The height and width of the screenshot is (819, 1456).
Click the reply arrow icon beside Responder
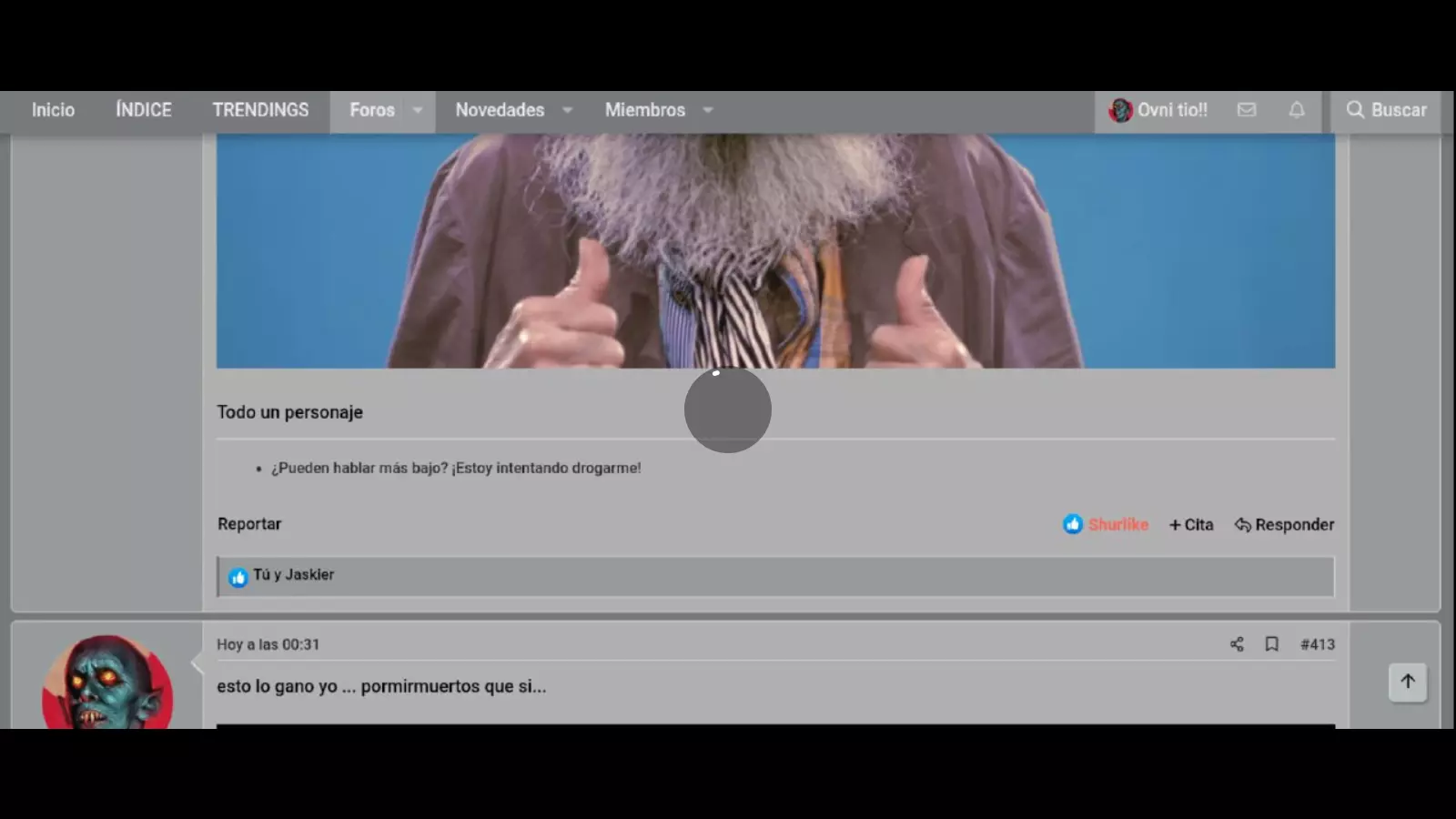[1242, 525]
